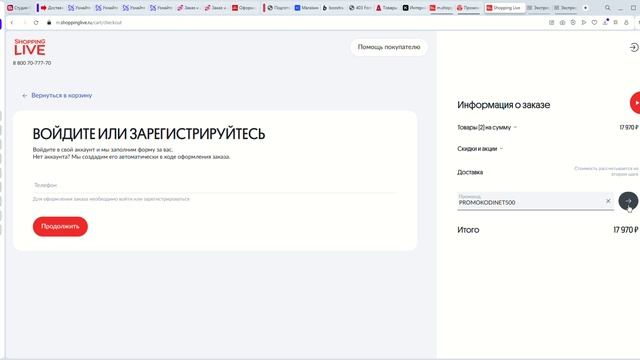Click the leftmost icon in the right toolbar group
Image resolution: width=640 pixels, height=360 pixels.
pyautogui.click(x=551, y=22)
